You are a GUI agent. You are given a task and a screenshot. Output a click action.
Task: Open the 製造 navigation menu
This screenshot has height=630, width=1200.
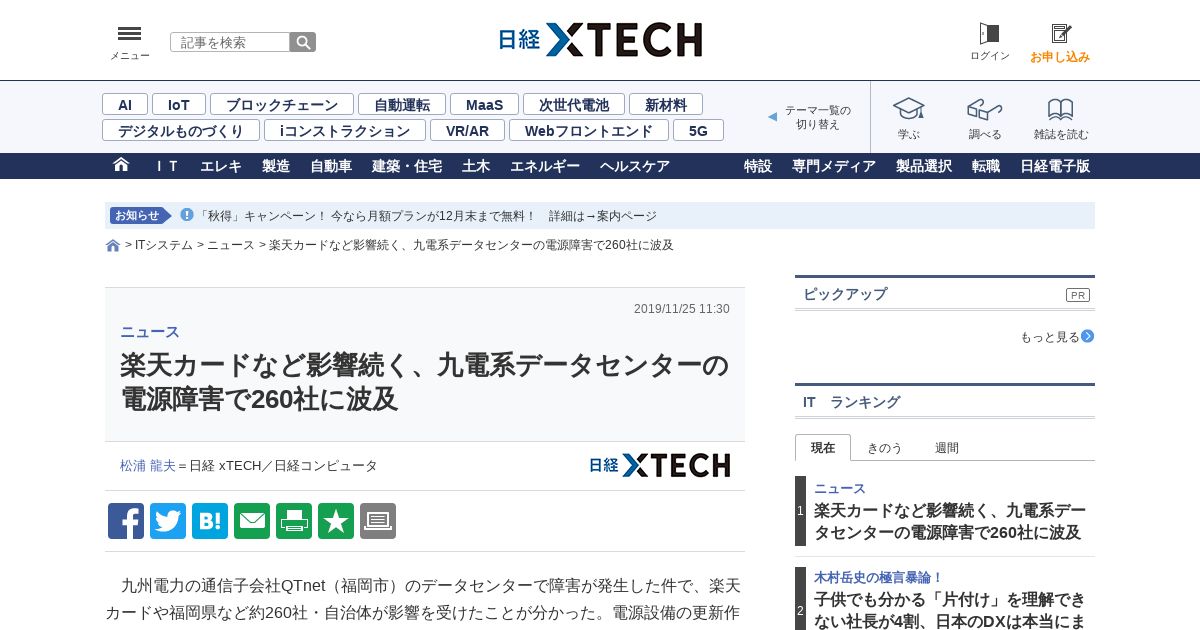276,166
